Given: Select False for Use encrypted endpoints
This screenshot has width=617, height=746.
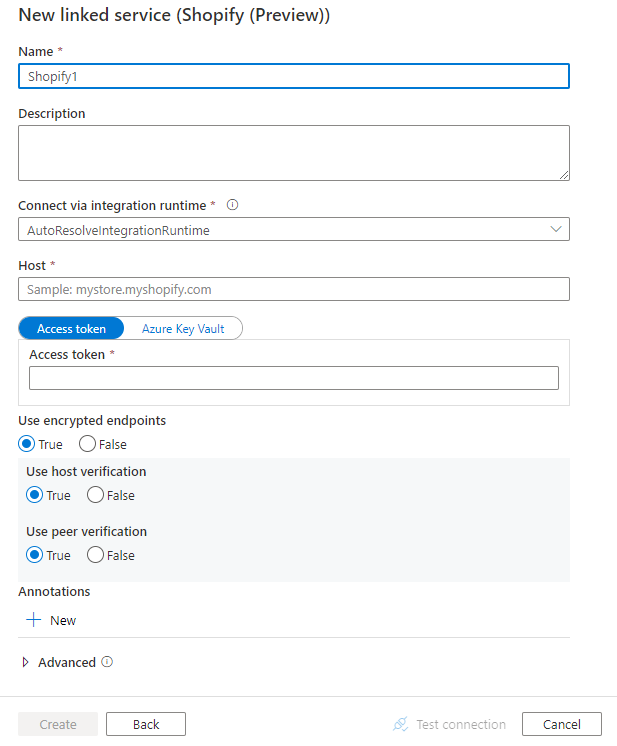Looking at the screenshot, I should (87, 444).
